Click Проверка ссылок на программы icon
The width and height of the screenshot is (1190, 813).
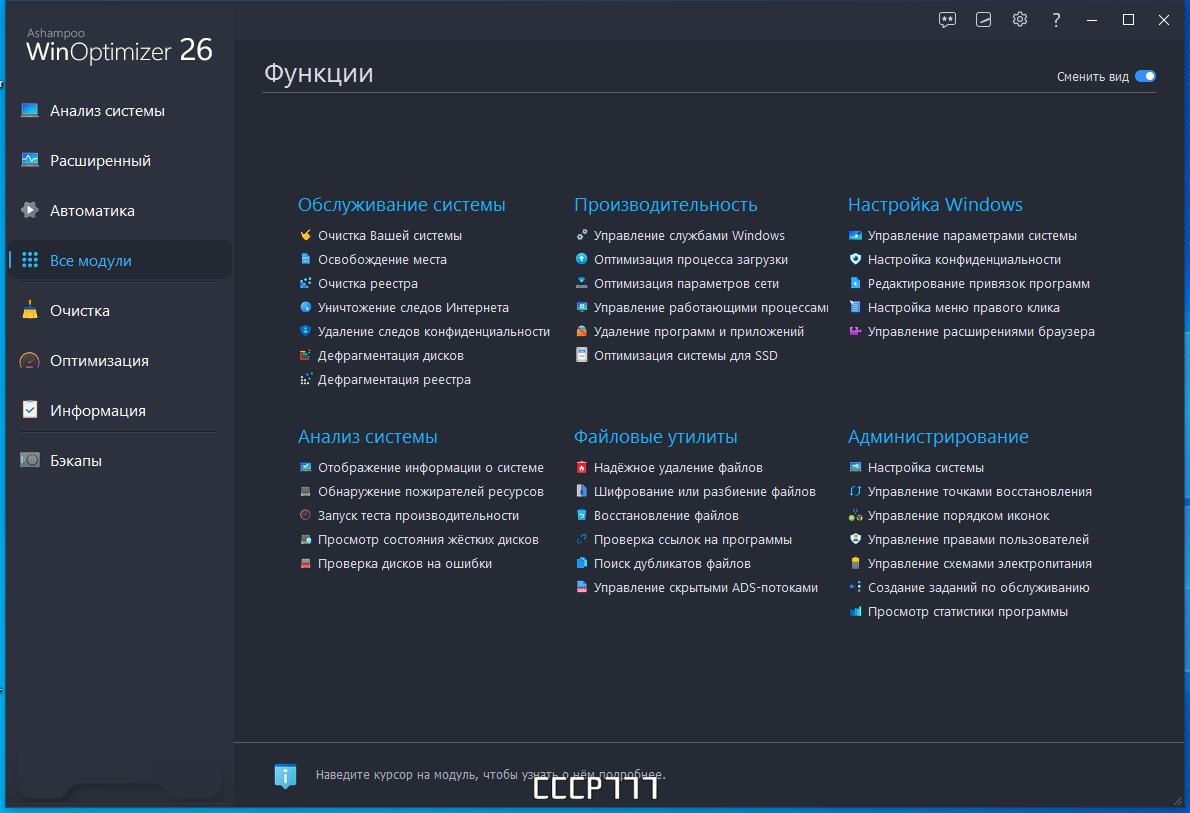pyautogui.click(x=581, y=539)
